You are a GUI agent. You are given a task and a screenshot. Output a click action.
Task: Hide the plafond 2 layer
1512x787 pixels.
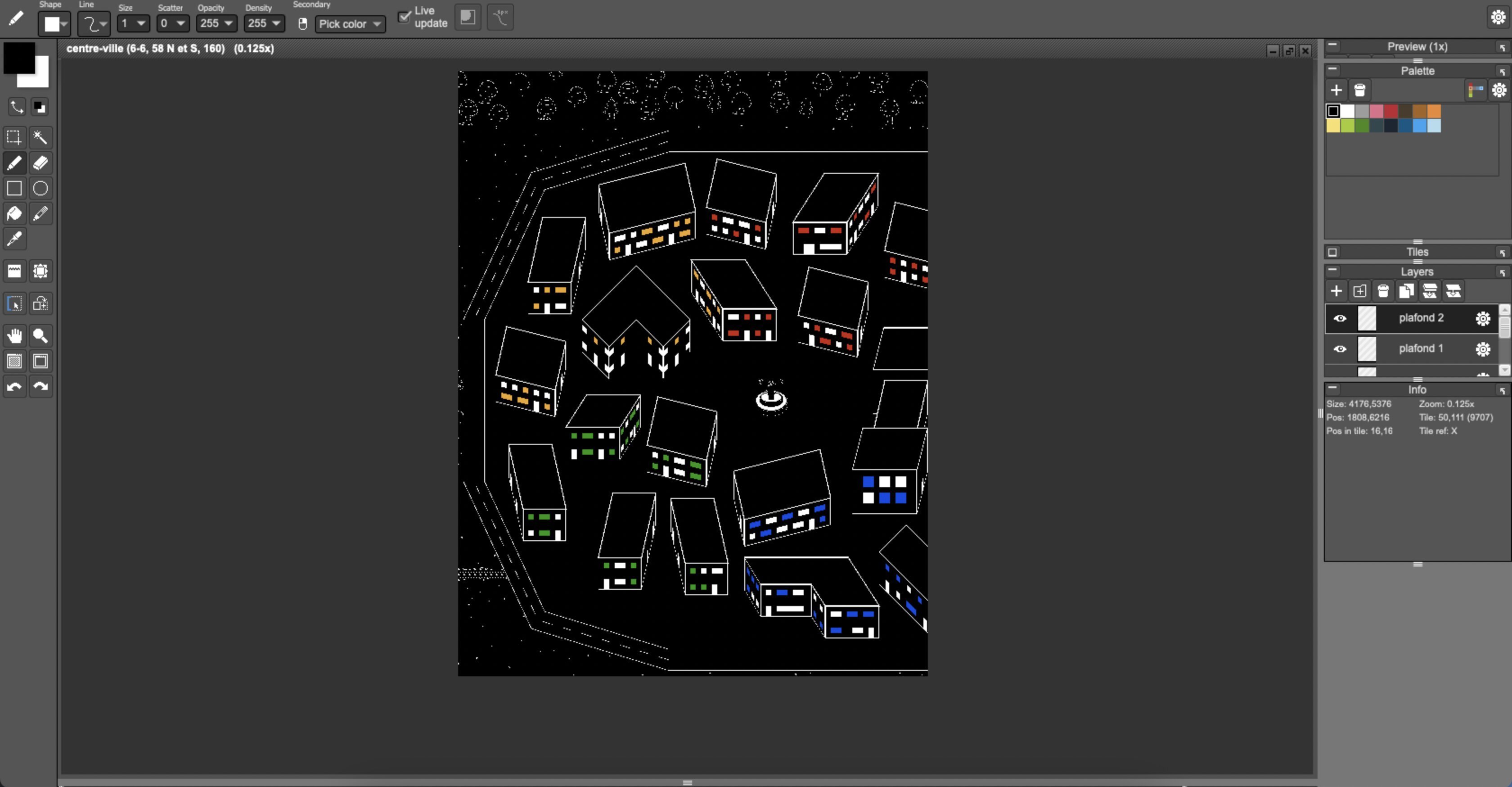pyautogui.click(x=1340, y=318)
